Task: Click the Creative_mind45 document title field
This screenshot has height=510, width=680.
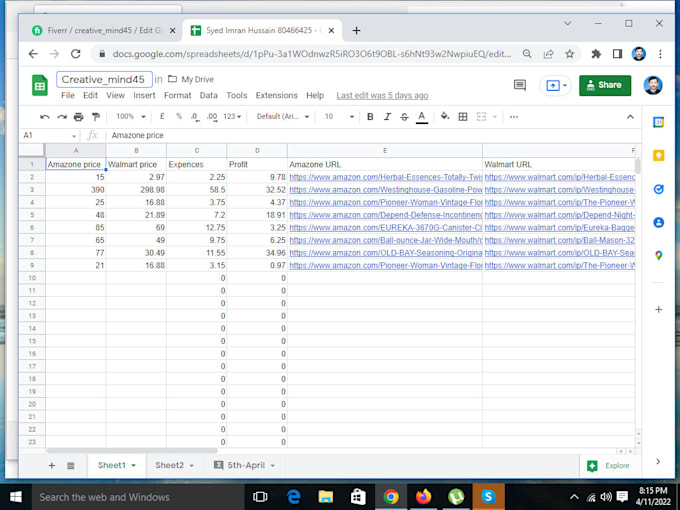Action: coord(104,79)
